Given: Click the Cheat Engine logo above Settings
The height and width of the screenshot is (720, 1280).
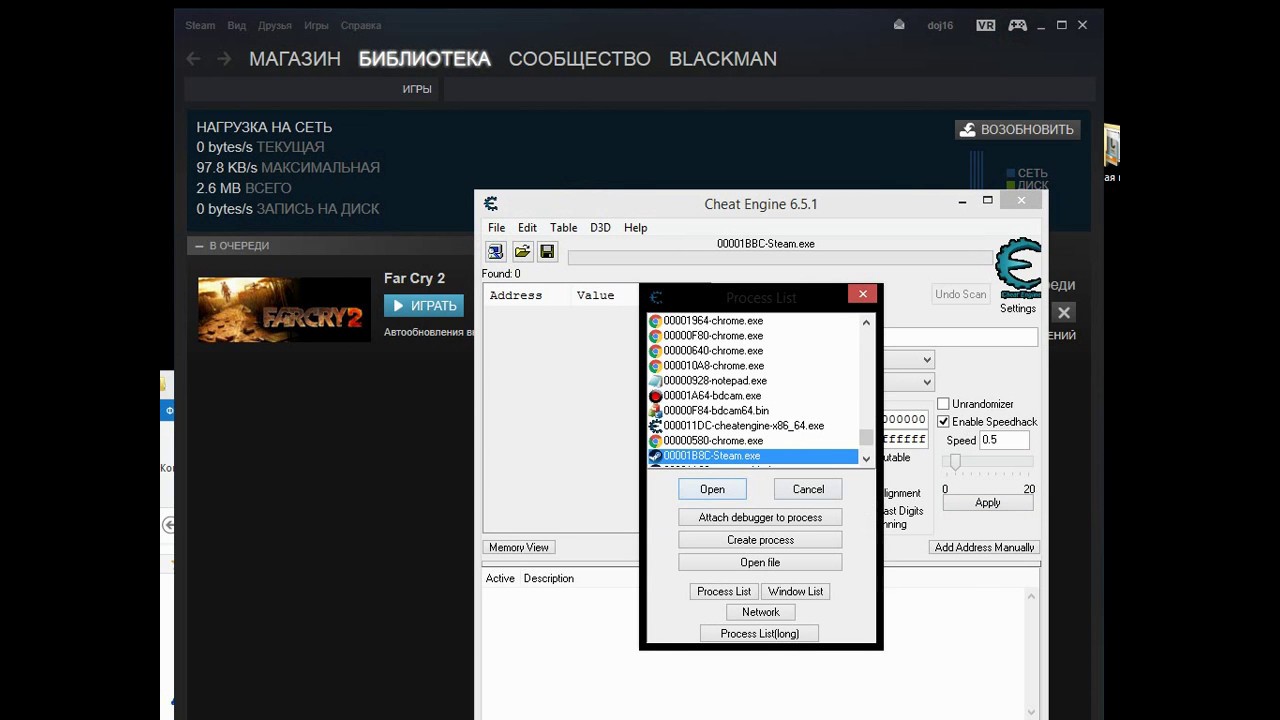Looking at the screenshot, I should (1018, 268).
